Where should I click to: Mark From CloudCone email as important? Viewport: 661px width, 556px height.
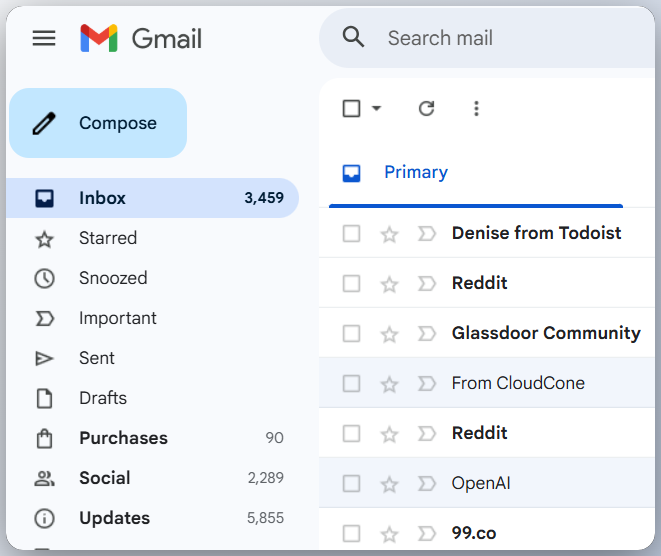(426, 384)
